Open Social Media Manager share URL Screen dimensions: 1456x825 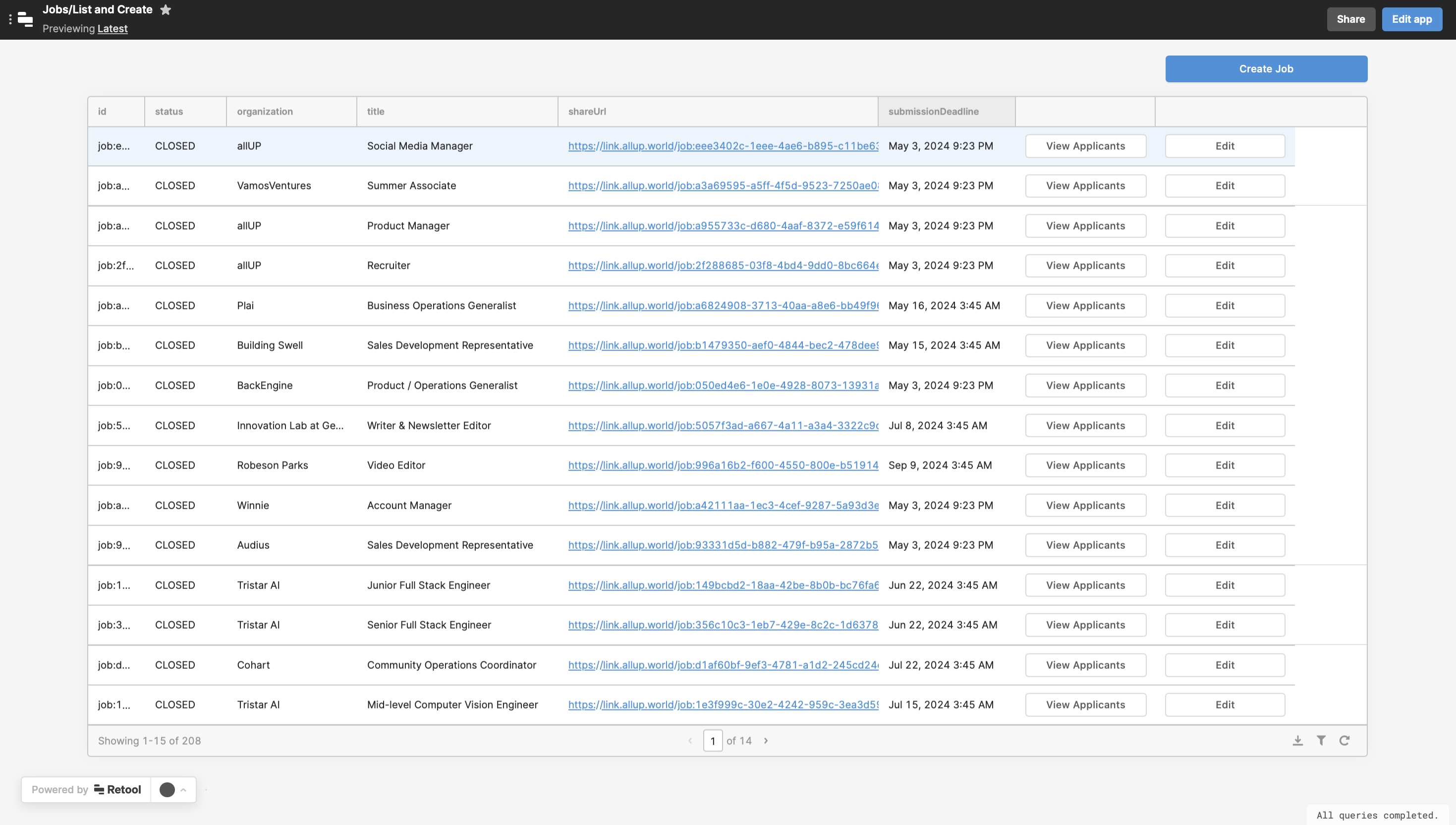point(723,146)
